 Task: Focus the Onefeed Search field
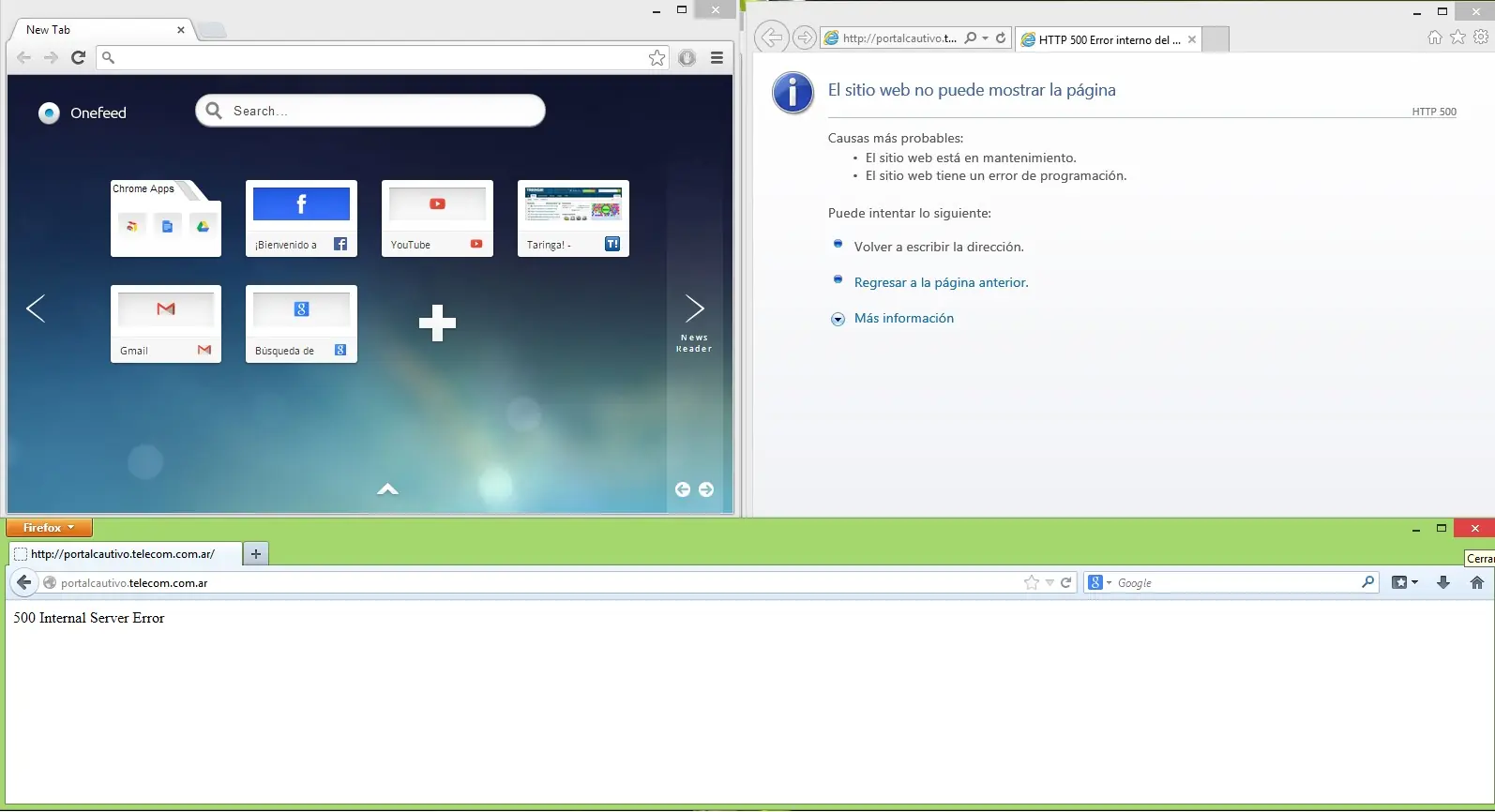(370, 111)
